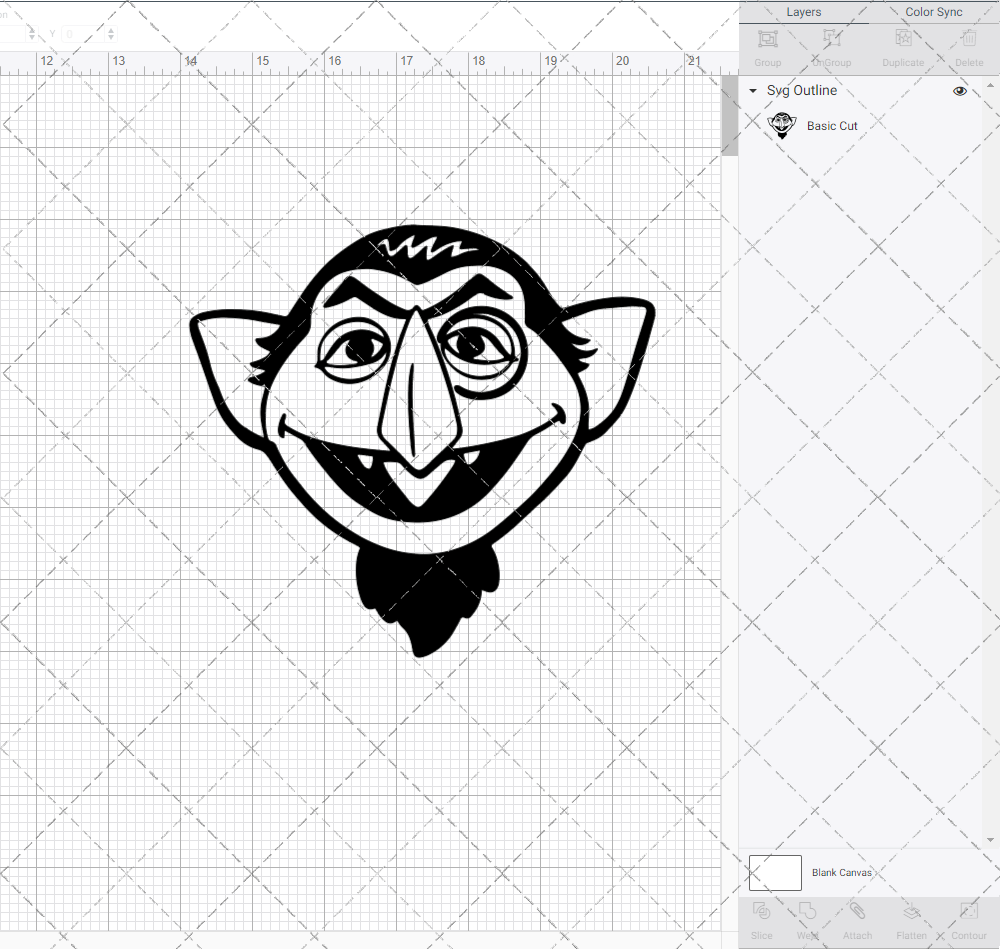
Task: Click the Group icon
Action: 767,45
